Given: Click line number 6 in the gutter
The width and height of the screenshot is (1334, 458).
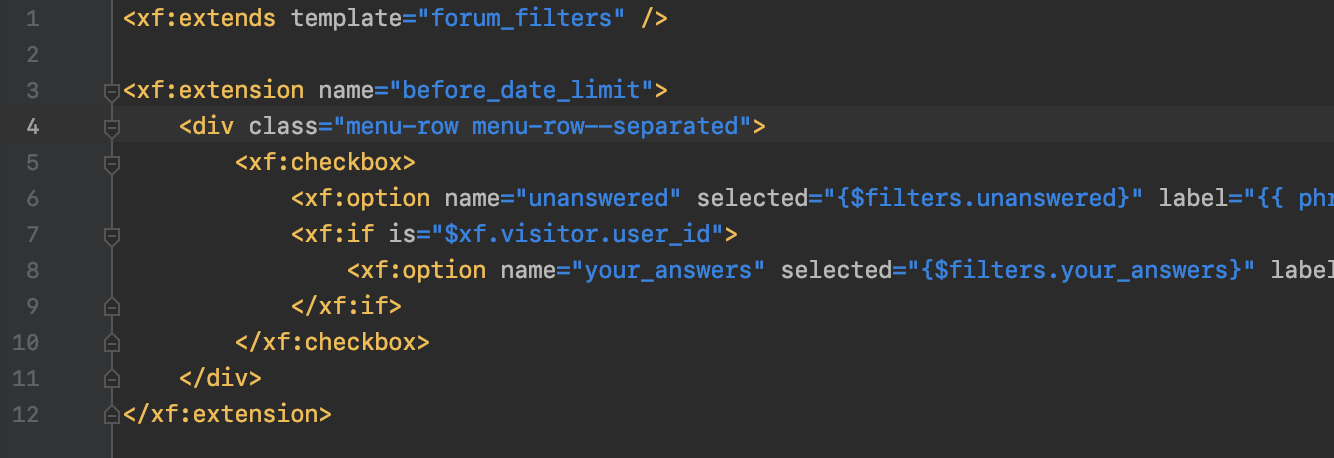Looking at the screenshot, I should (x=33, y=198).
